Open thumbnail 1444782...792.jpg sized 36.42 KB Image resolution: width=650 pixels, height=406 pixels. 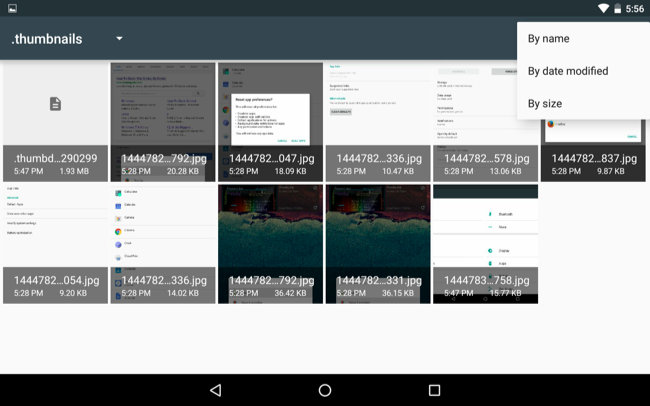click(x=270, y=244)
